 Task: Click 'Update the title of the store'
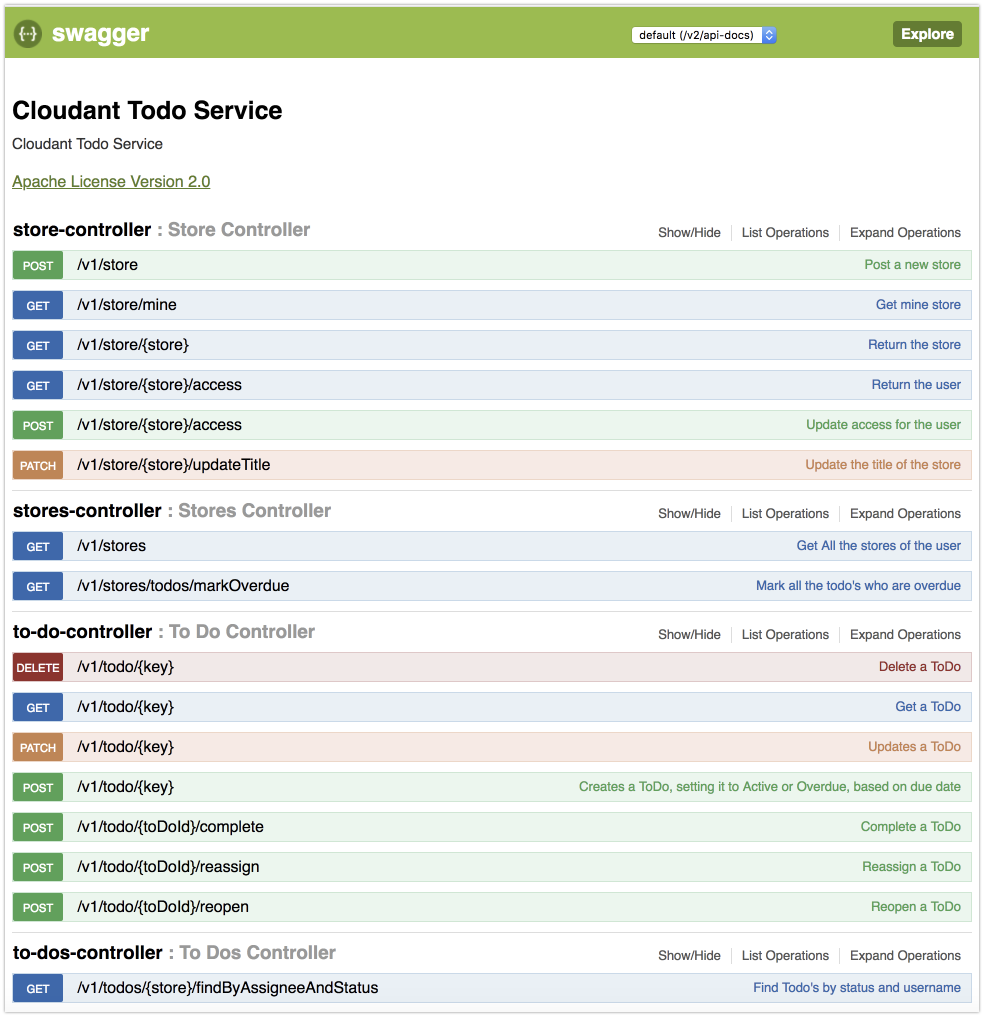[x=883, y=465]
